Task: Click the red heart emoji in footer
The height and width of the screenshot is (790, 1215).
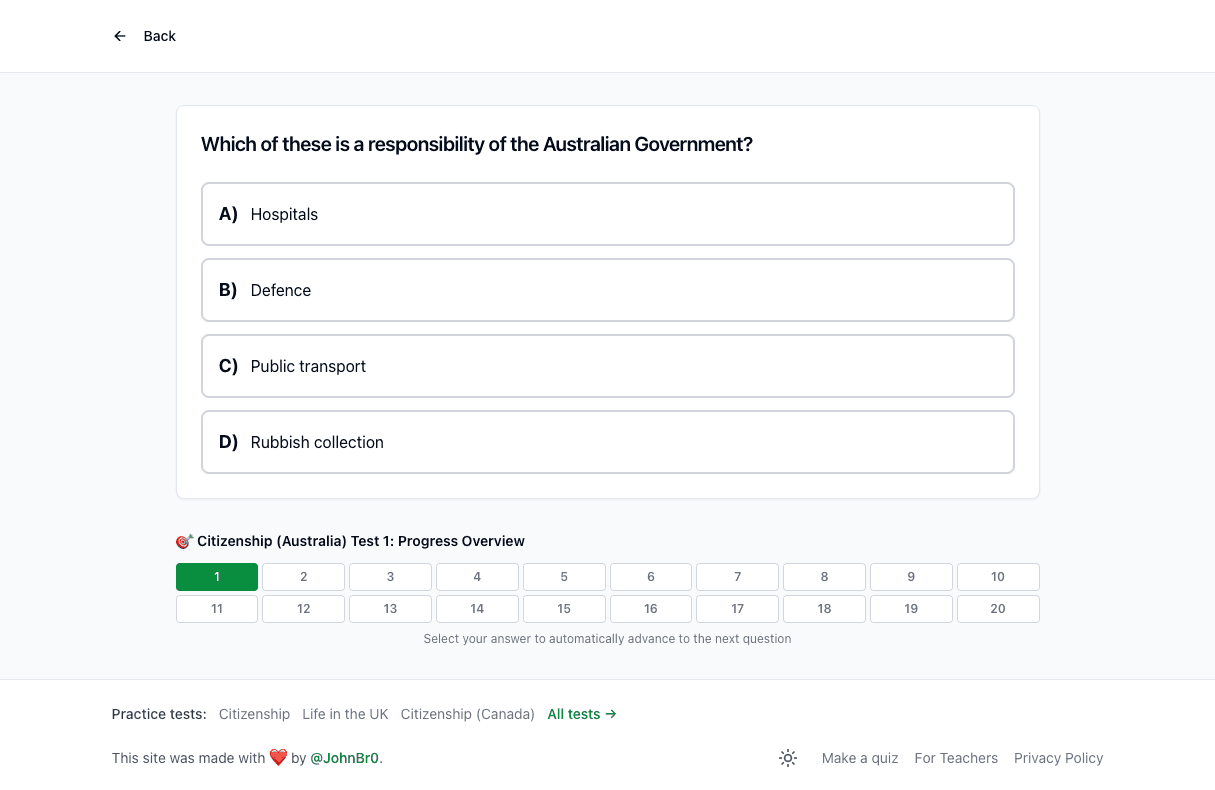Action: [x=278, y=758]
